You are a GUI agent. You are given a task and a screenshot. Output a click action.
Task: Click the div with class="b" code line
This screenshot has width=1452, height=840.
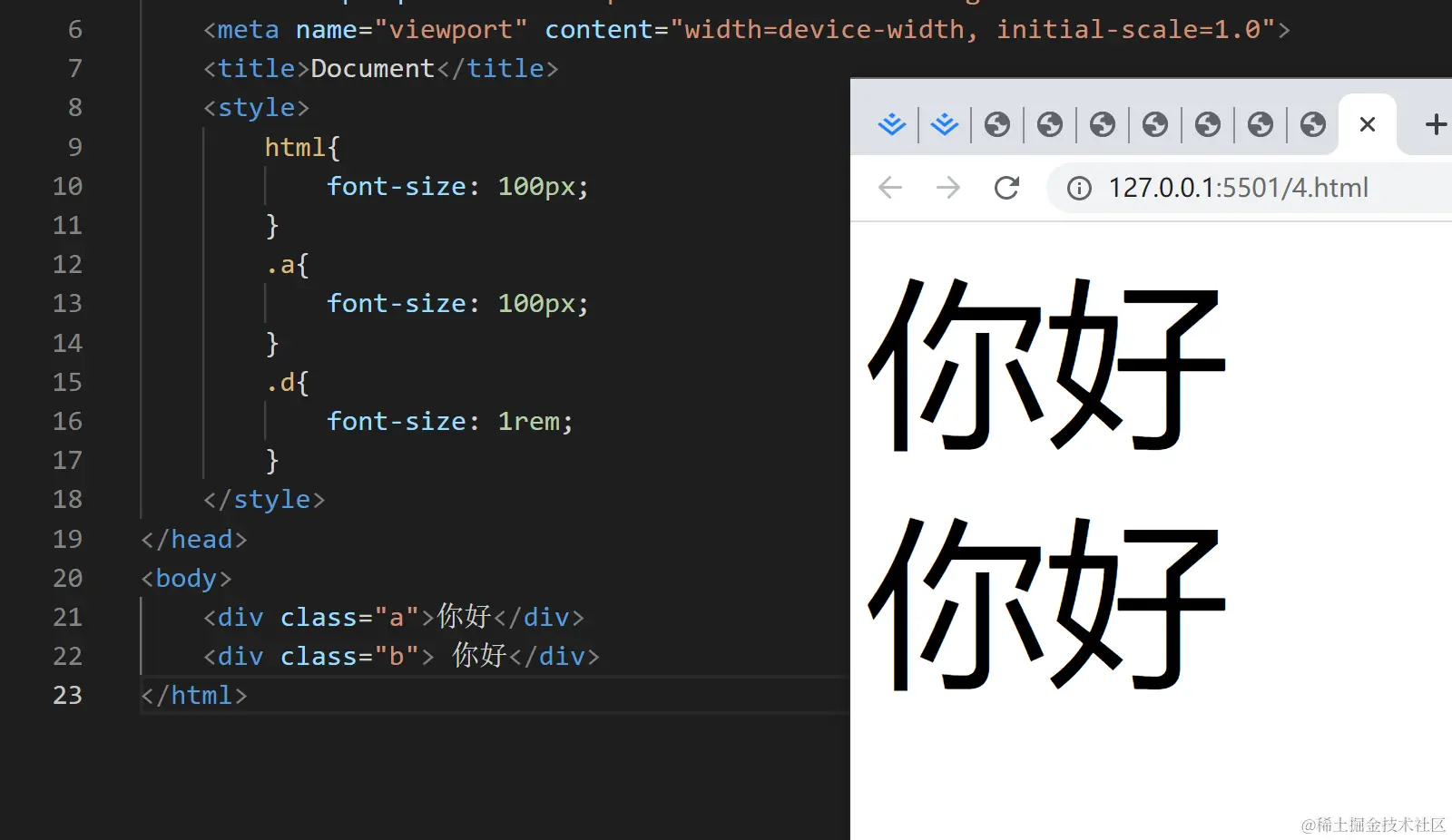[x=401, y=657]
